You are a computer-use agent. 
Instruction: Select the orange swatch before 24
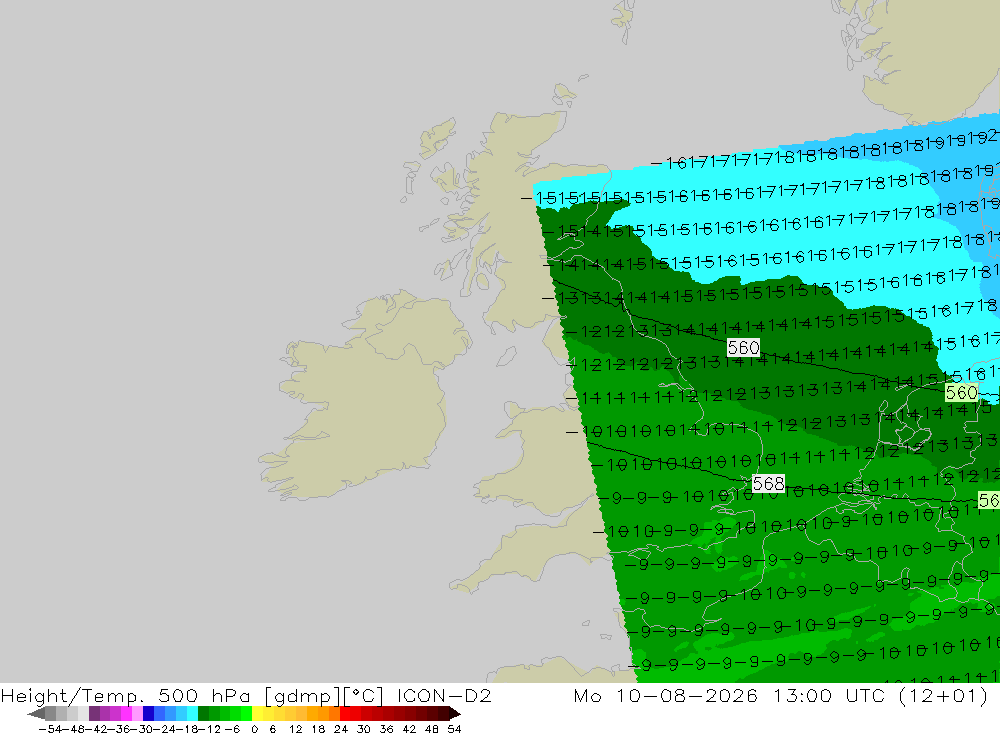(x=334, y=714)
